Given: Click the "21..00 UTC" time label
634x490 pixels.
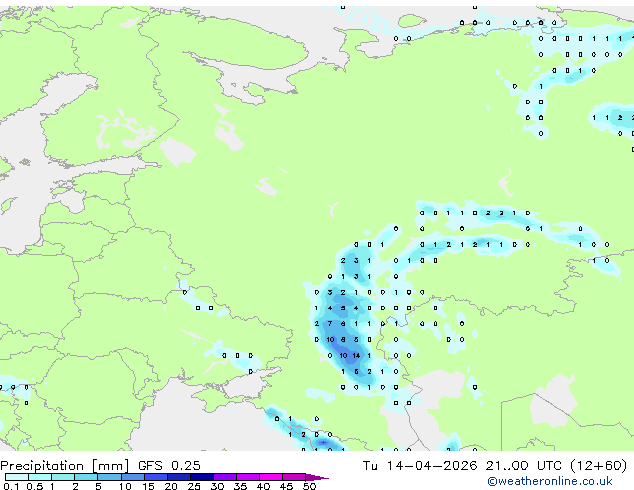Looking at the screenshot, I should tap(524, 465).
